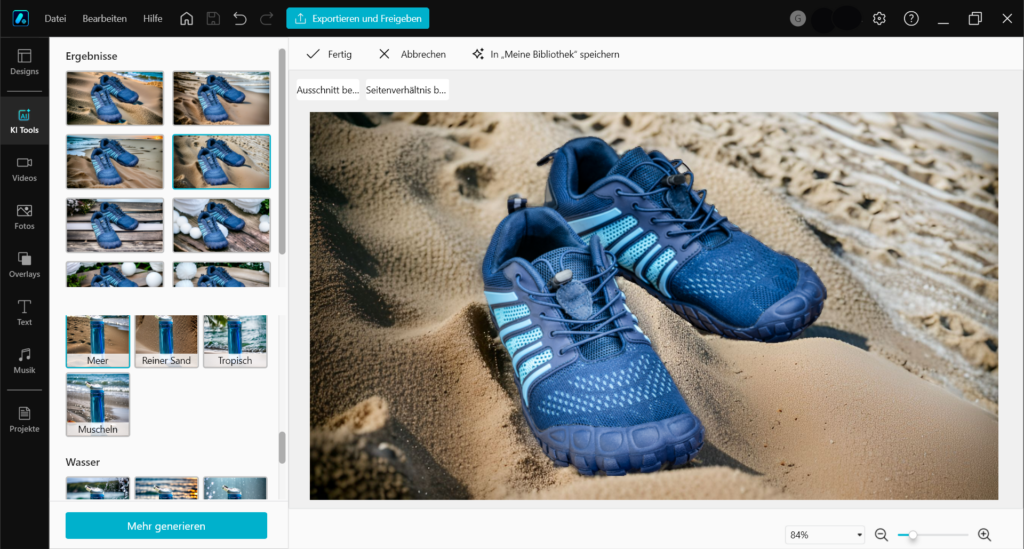Open the Musik sidebar panel

coord(24,361)
